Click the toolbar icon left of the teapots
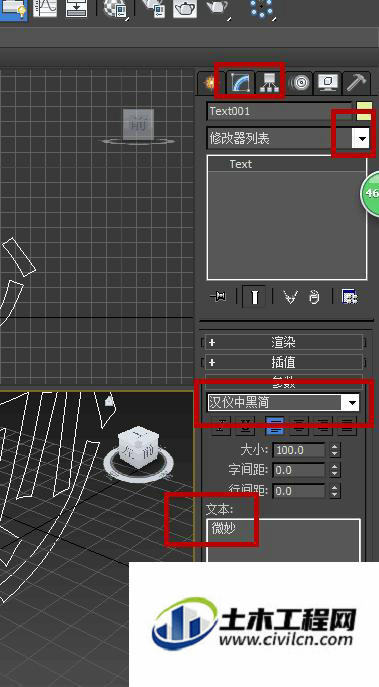 coord(116,8)
